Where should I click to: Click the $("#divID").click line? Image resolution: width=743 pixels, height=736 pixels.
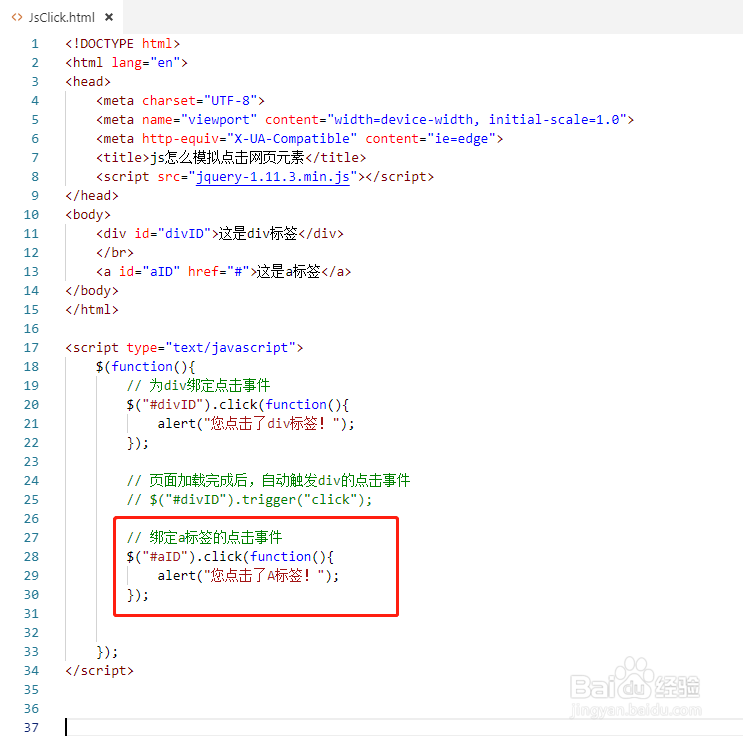point(238,405)
